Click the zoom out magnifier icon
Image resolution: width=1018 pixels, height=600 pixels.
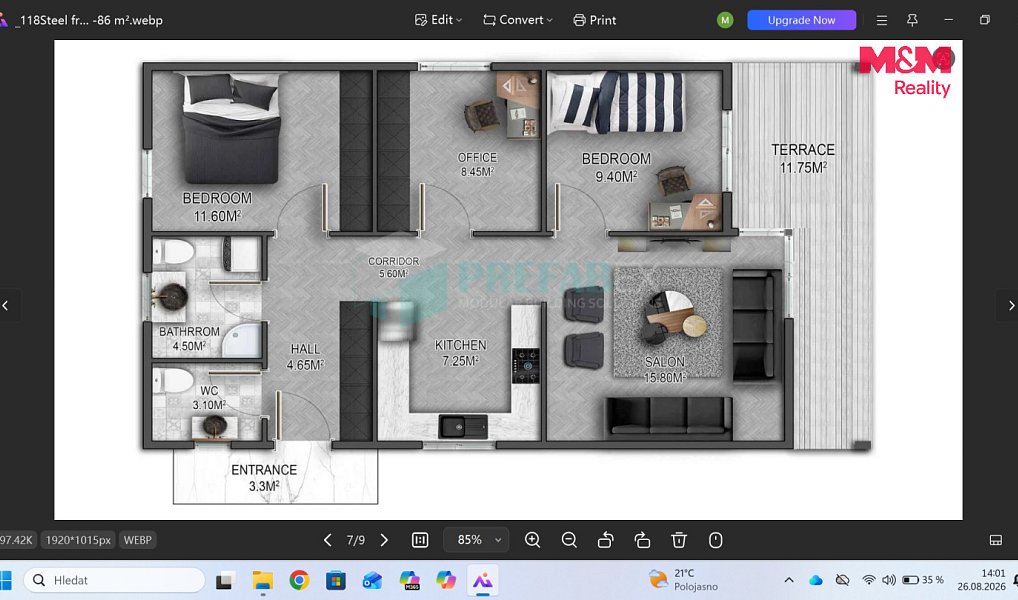569,540
